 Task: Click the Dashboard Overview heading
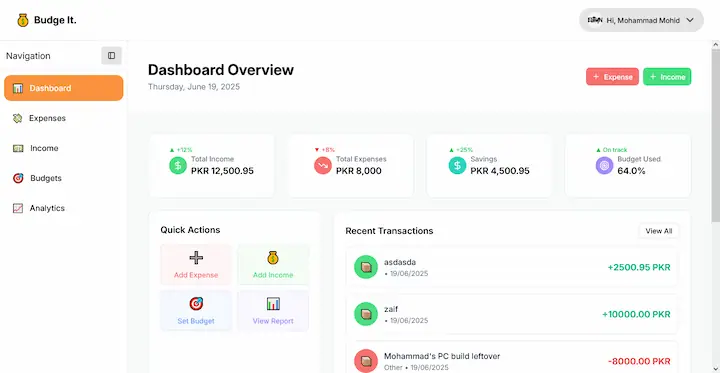pyautogui.click(x=221, y=70)
